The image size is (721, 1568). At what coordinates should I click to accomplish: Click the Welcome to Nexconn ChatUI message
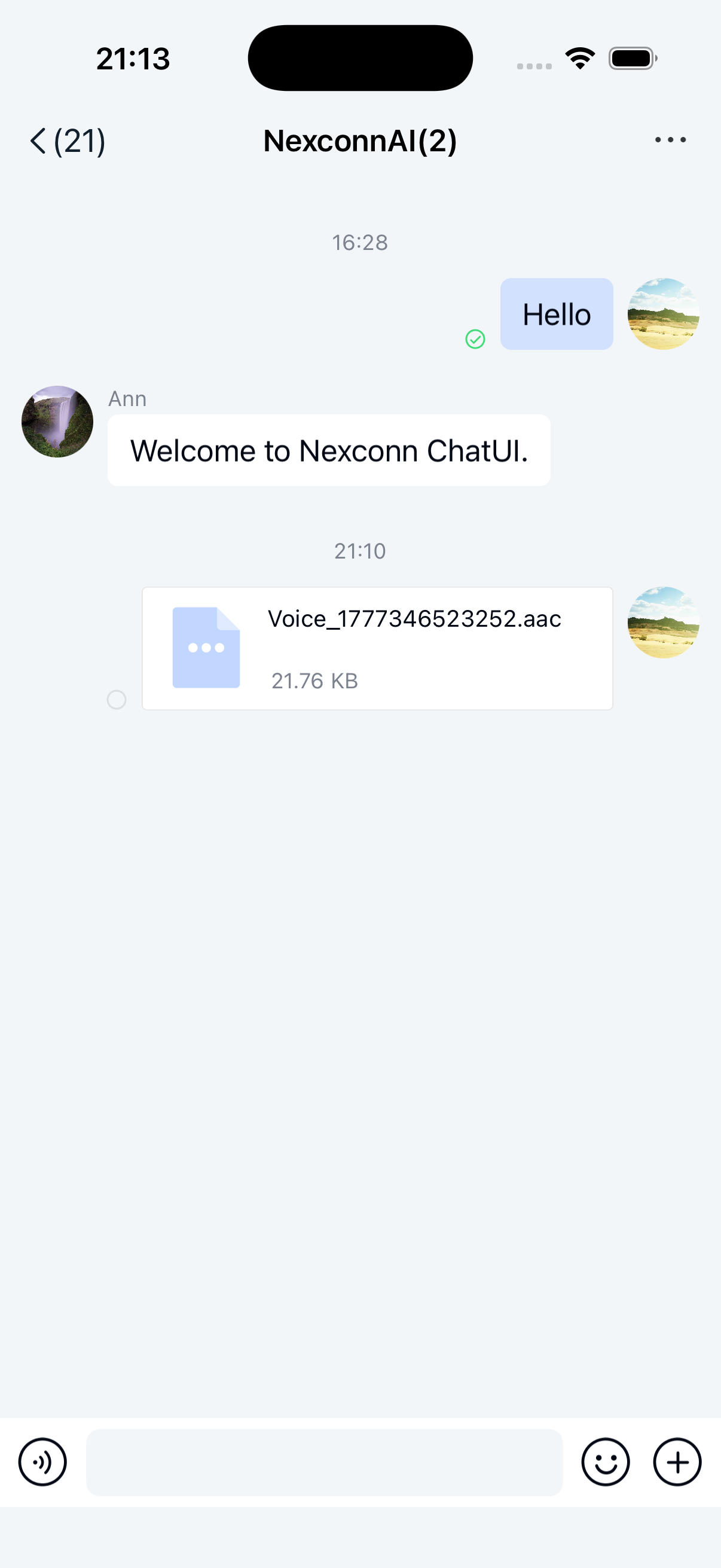pos(329,450)
